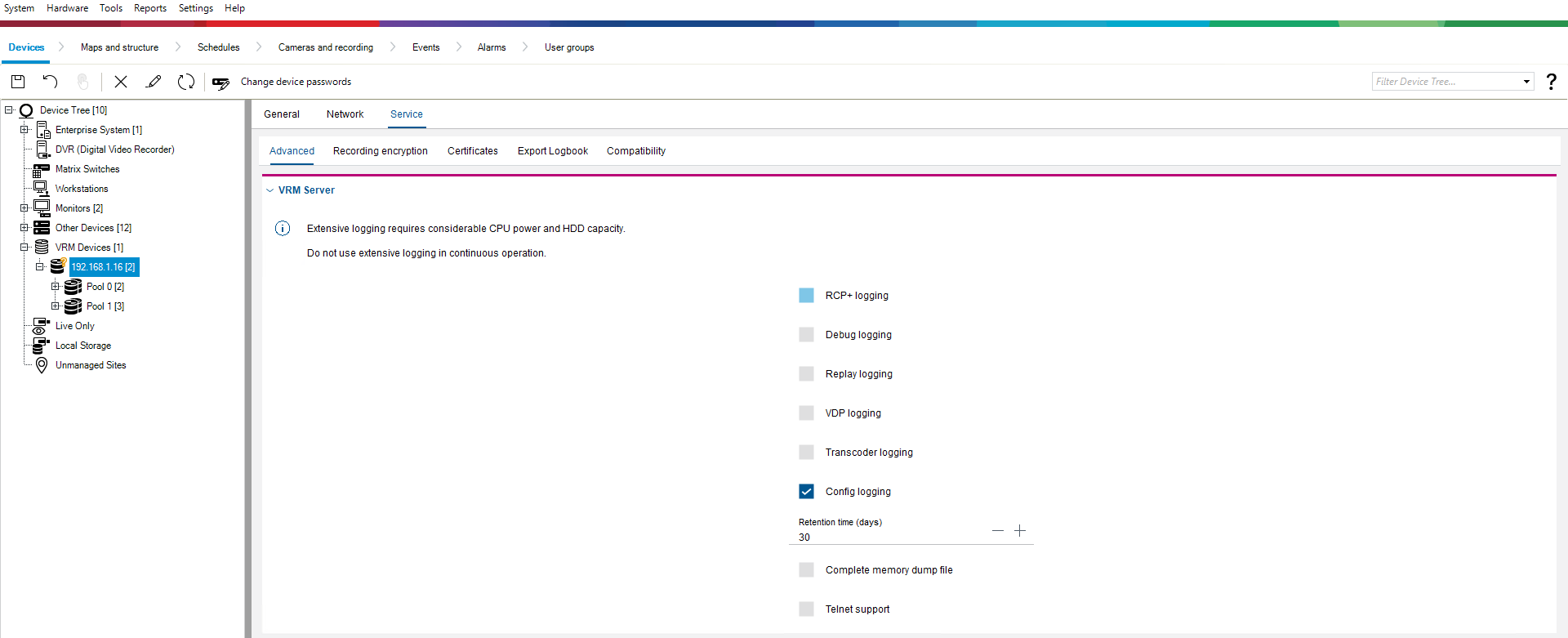Viewport: 1568px width, 638px height.
Task: Click the Retention time days input field
Action: click(x=890, y=537)
